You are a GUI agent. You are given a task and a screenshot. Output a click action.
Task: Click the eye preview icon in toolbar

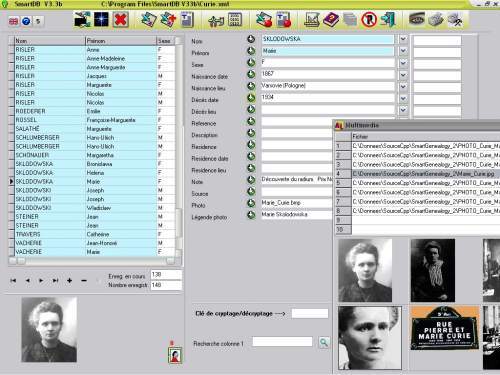click(x=417, y=19)
